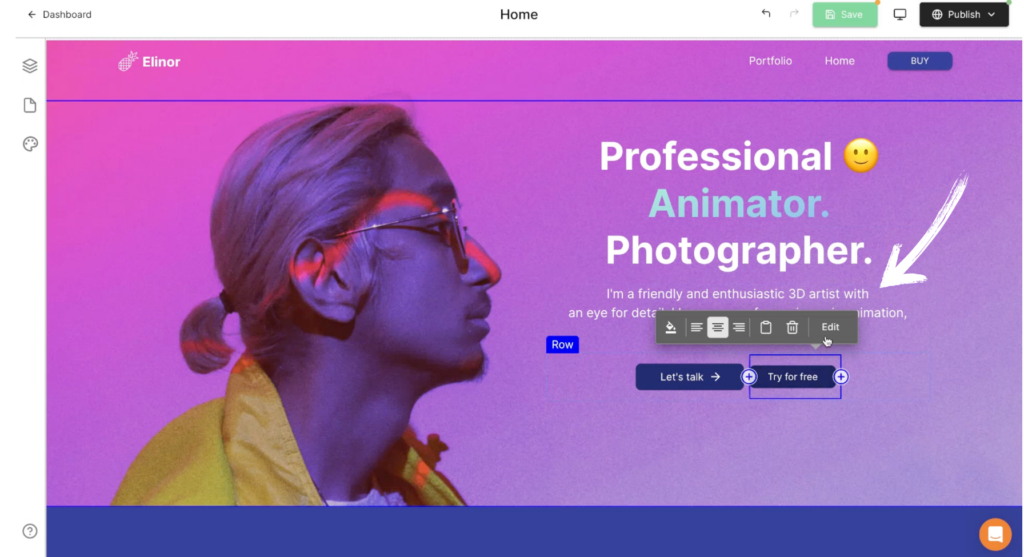This screenshot has width=1024, height=557.
Task: Click the undo arrow
Action: click(x=766, y=14)
